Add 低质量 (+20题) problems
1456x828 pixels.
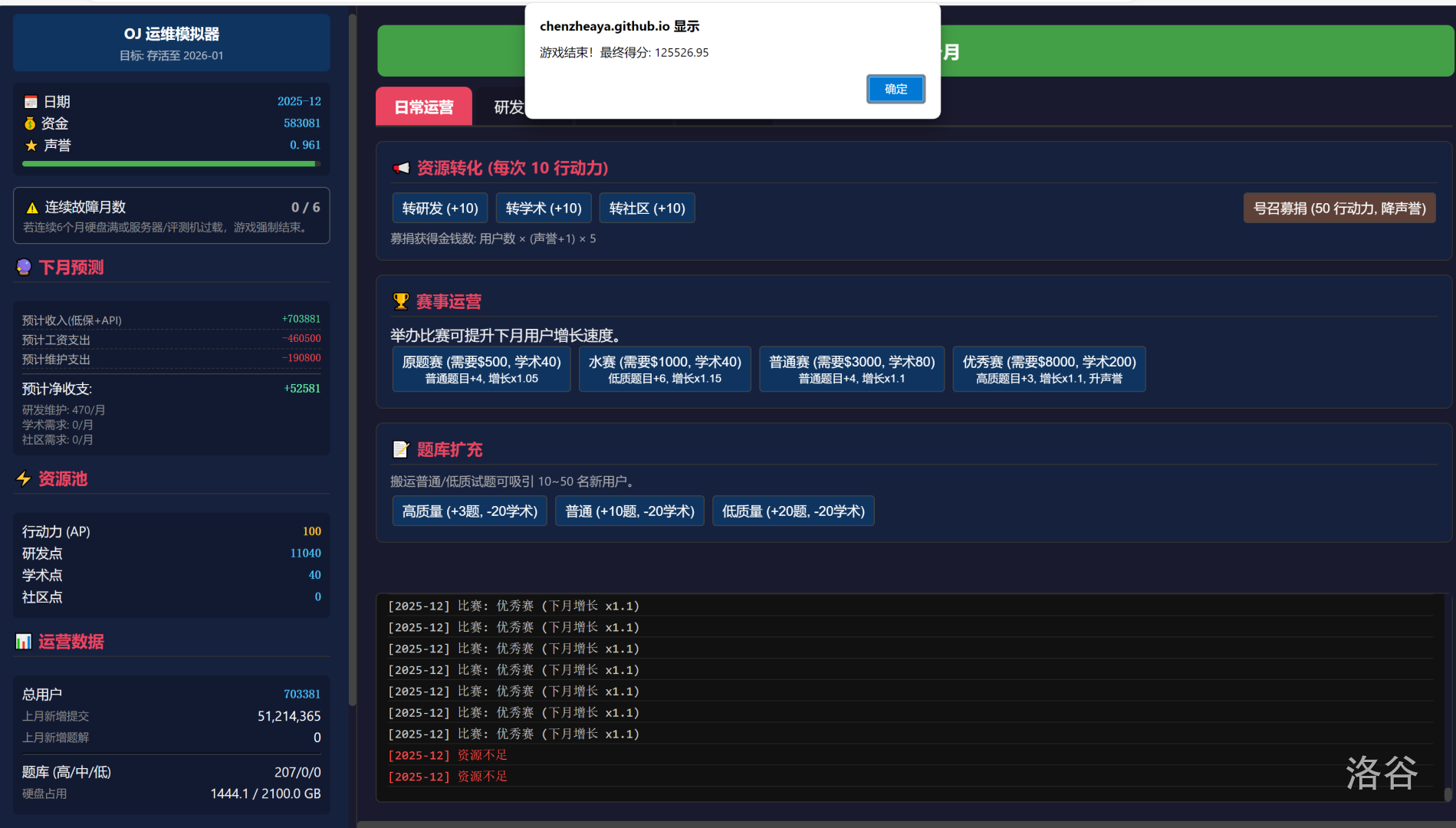point(793,511)
